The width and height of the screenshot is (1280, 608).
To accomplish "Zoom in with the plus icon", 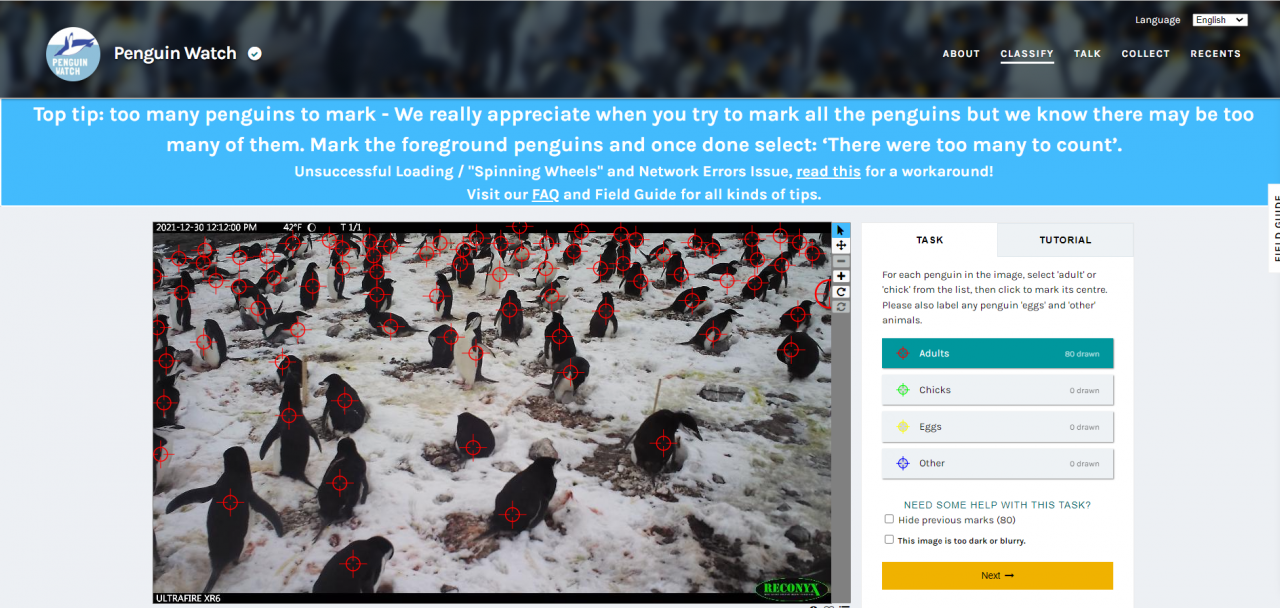I will [x=841, y=276].
